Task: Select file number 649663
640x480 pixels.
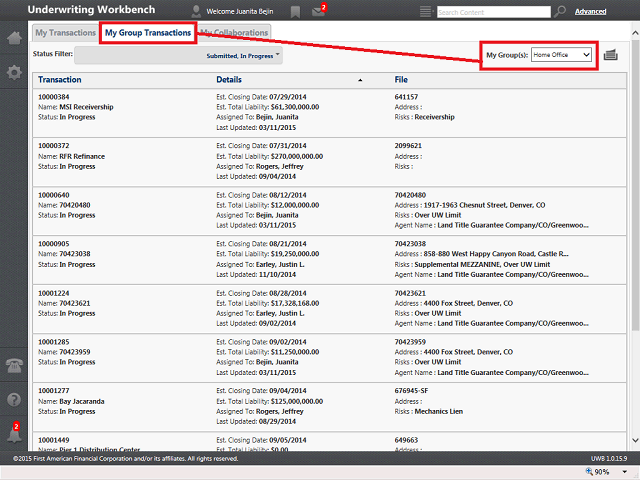Action: point(406,440)
